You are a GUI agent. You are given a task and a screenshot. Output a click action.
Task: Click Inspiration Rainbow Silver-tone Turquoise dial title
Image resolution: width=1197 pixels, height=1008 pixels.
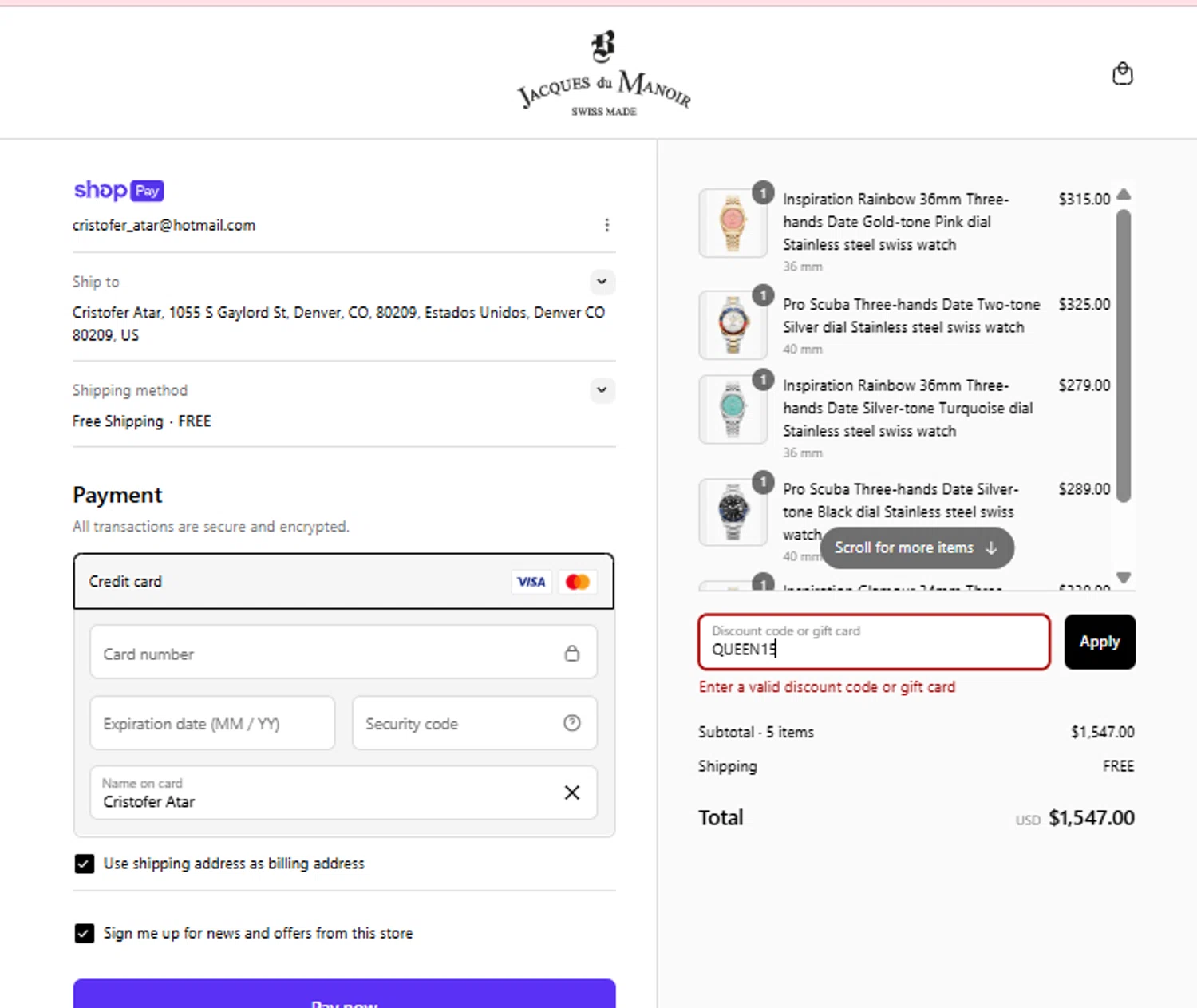(907, 408)
